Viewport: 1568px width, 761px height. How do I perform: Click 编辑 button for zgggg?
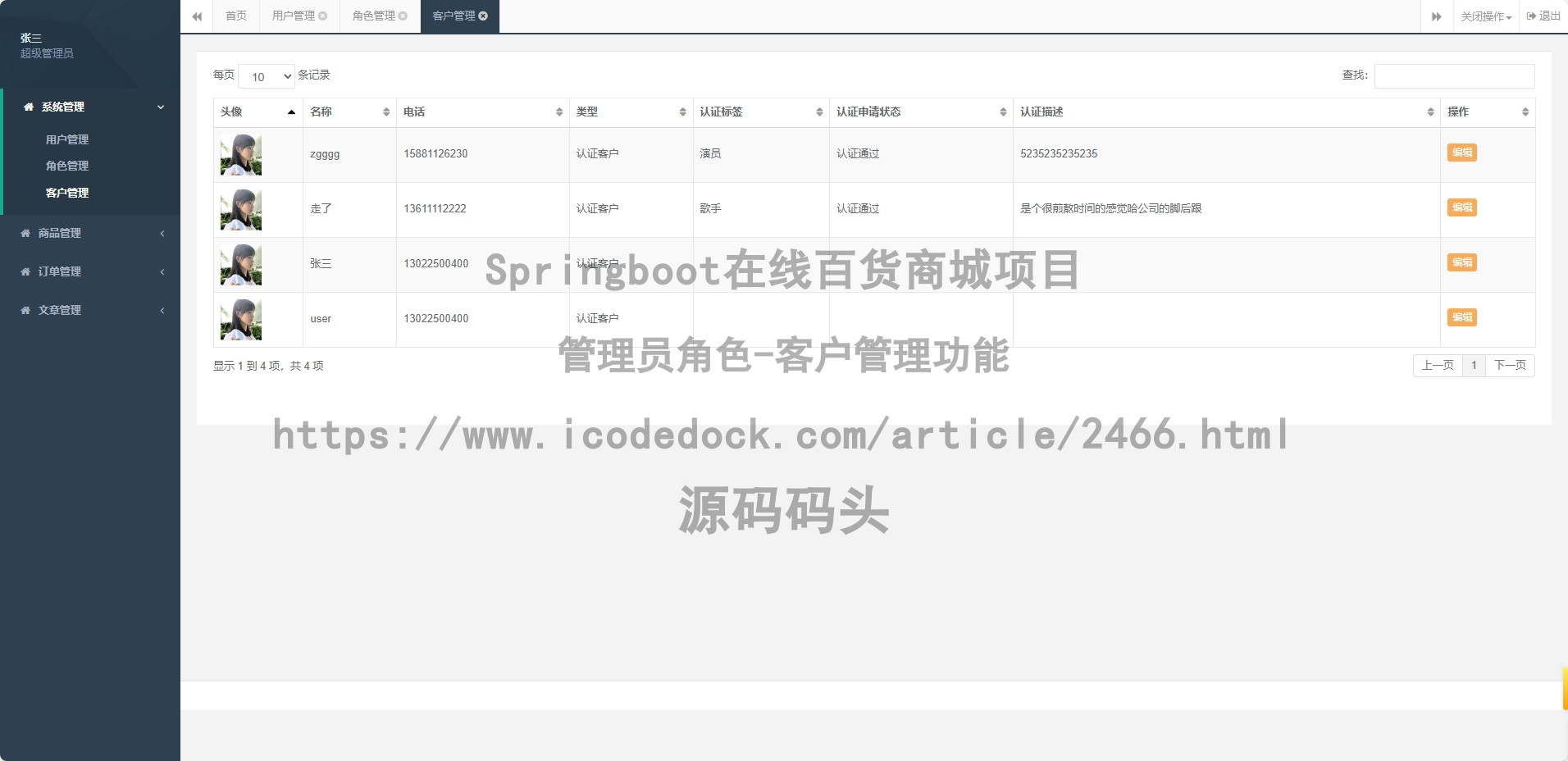[1462, 153]
